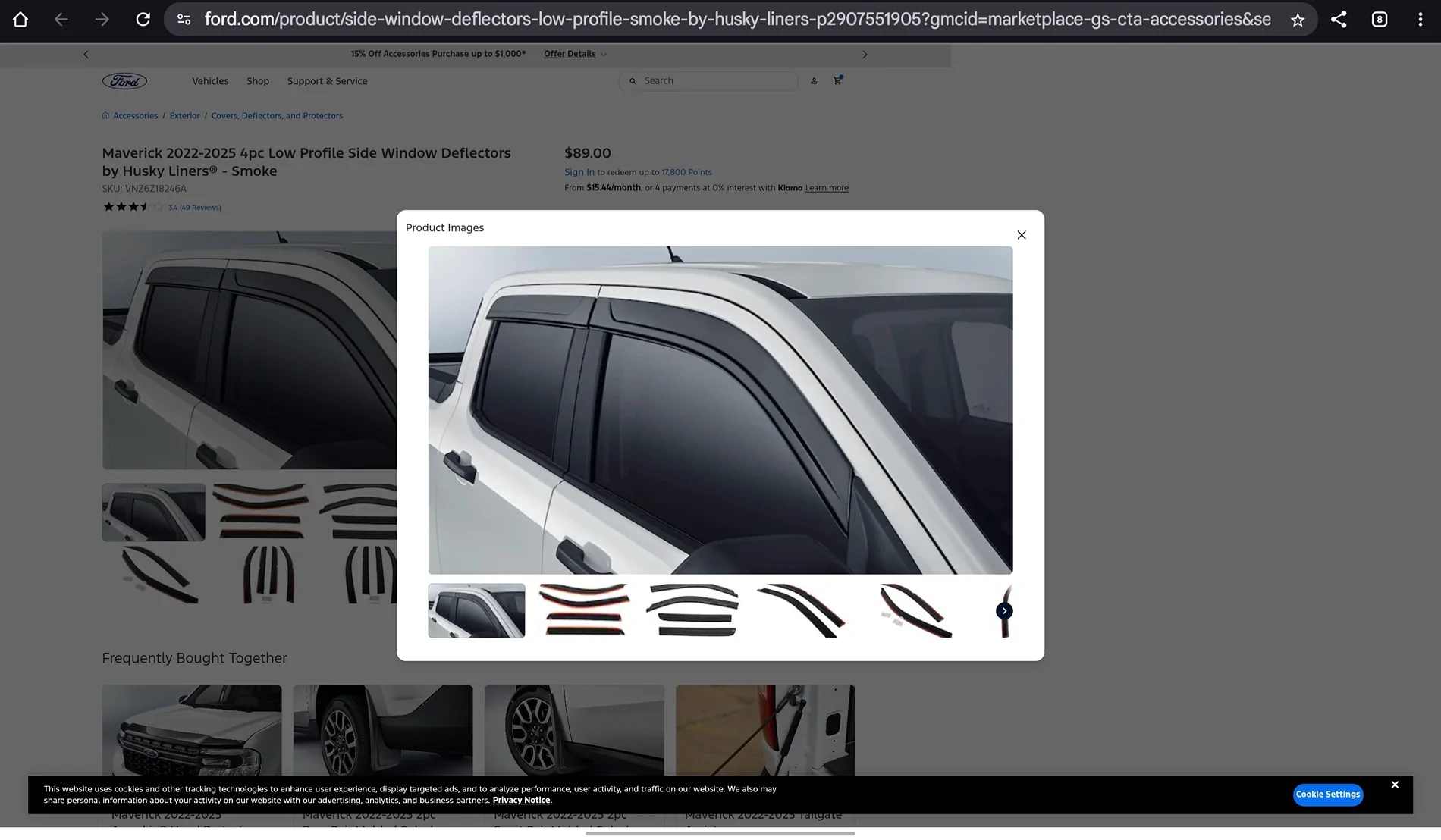Click Frequently Bought Together heading

[195, 658]
